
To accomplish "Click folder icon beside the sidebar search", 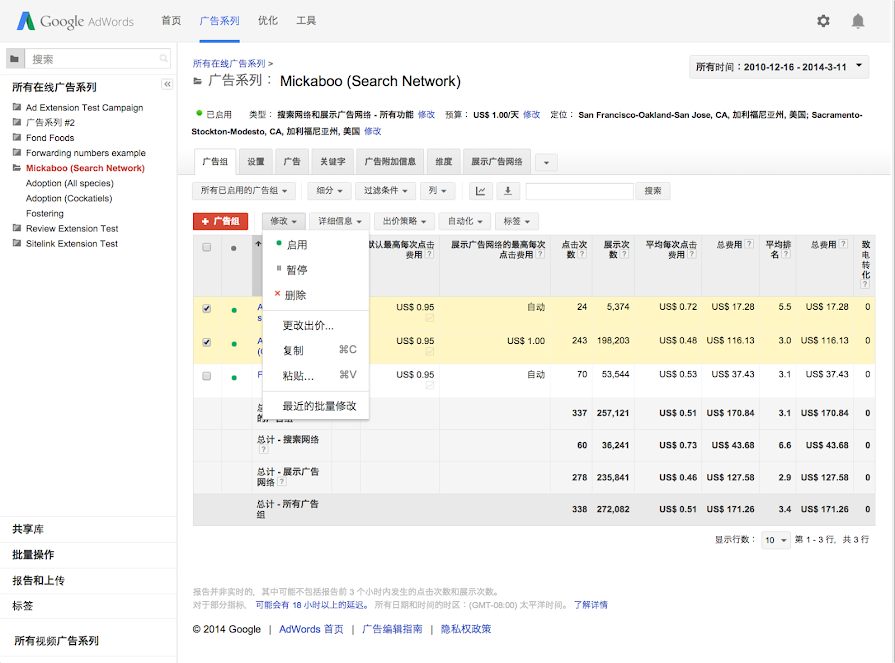I will 14,59.
